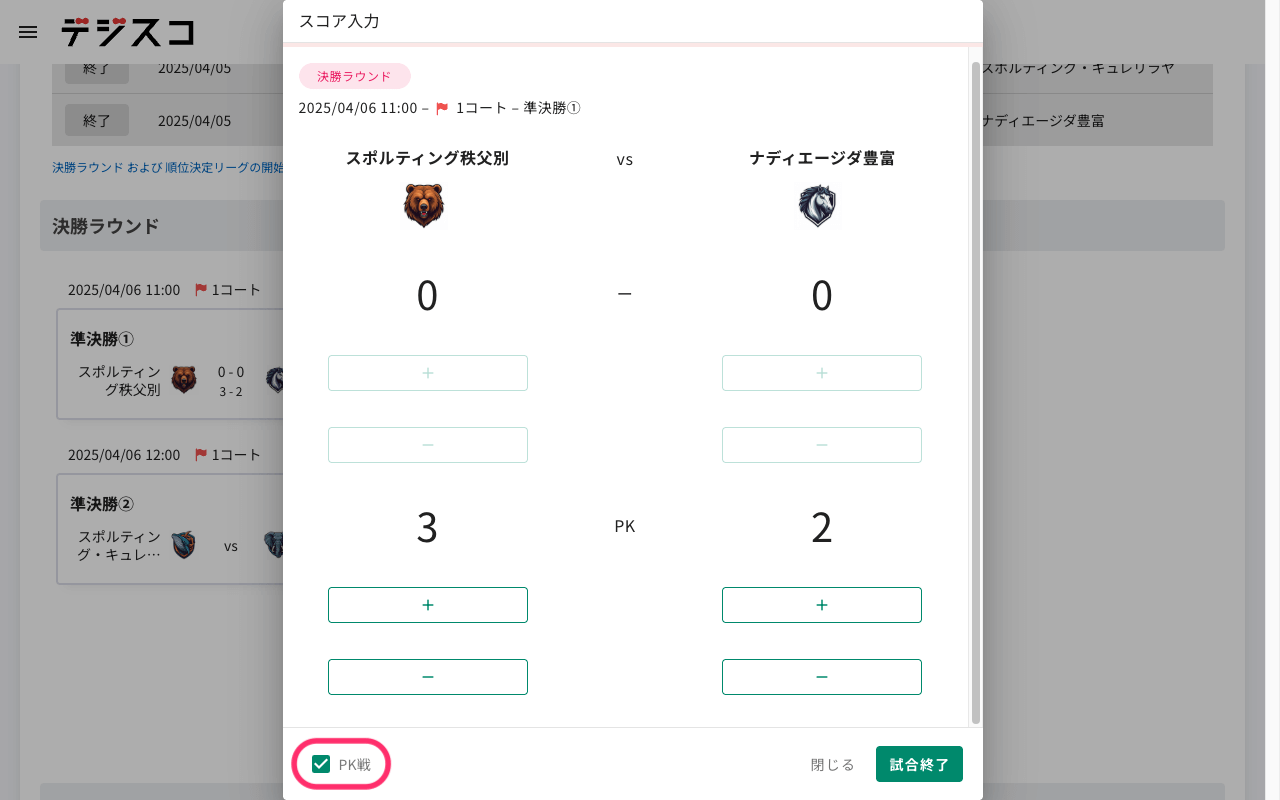Click 閉じる to close the dialog
1280x800 pixels.
pyautogui.click(x=833, y=765)
